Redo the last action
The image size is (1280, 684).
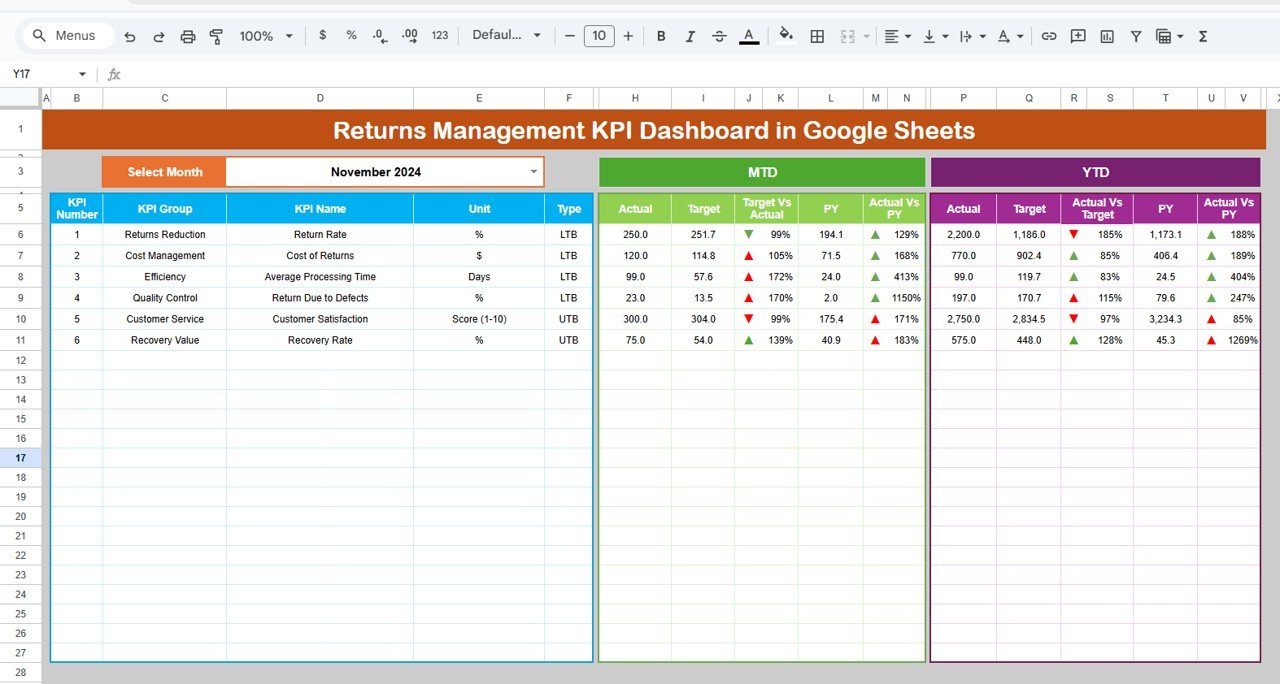tap(159, 35)
